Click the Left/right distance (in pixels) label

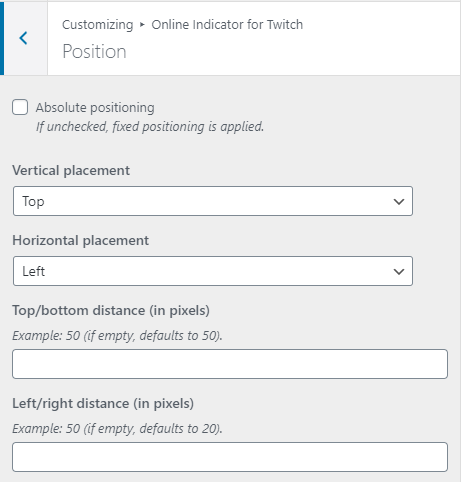pyautogui.click(x=103, y=404)
